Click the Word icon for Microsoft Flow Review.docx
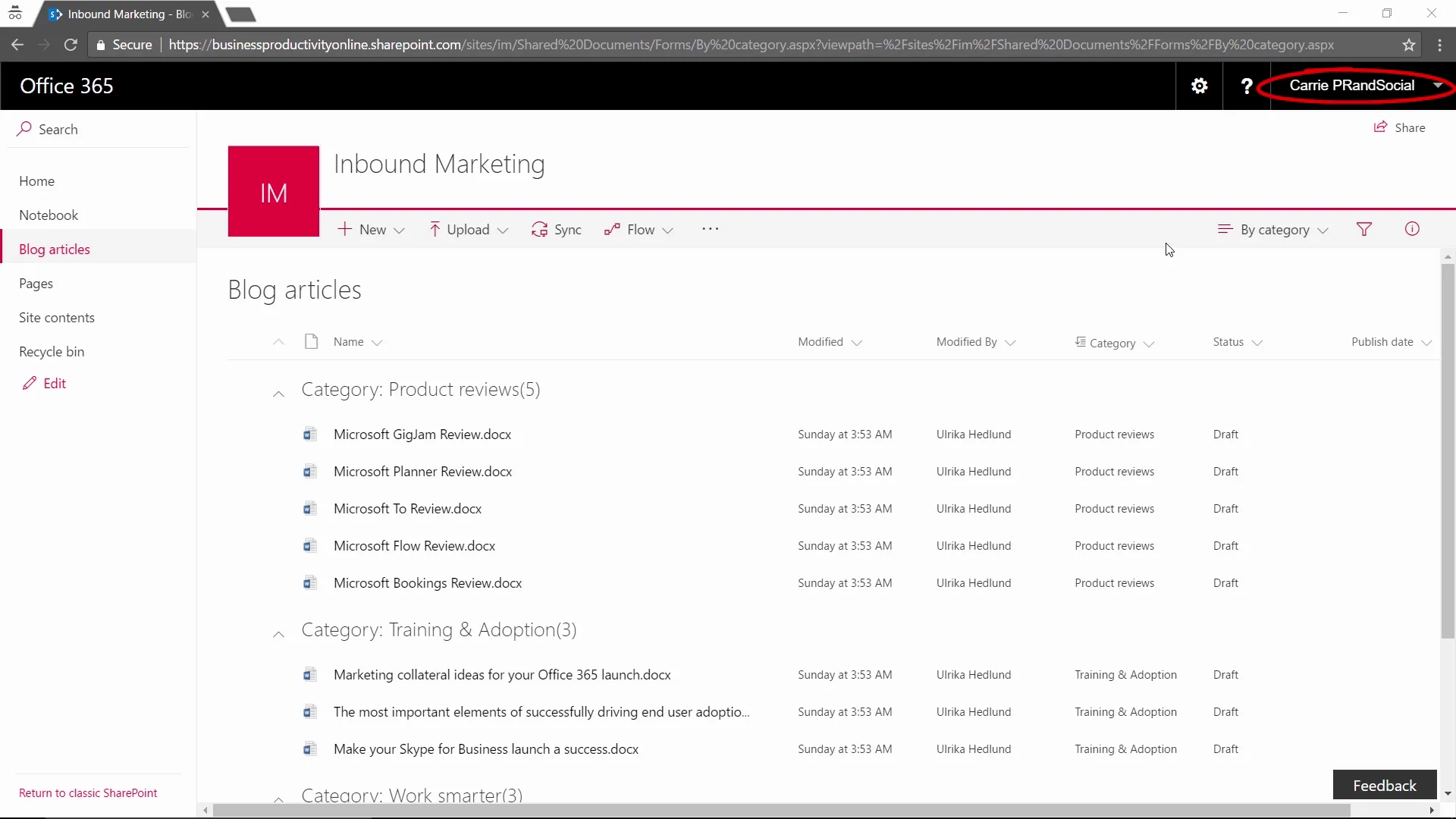The width and height of the screenshot is (1456, 819). point(309,546)
